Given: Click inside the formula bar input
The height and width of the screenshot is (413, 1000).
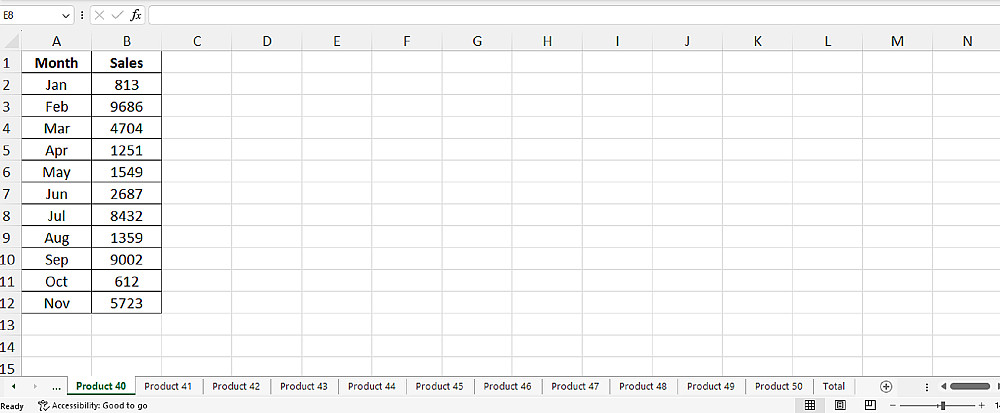Looking at the screenshot, I should [570, 15].
